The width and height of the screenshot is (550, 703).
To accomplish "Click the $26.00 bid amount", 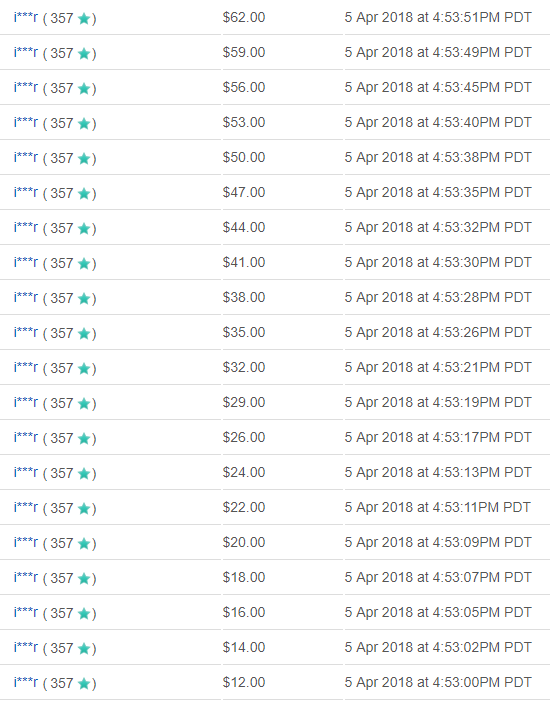I will point(244,437).
